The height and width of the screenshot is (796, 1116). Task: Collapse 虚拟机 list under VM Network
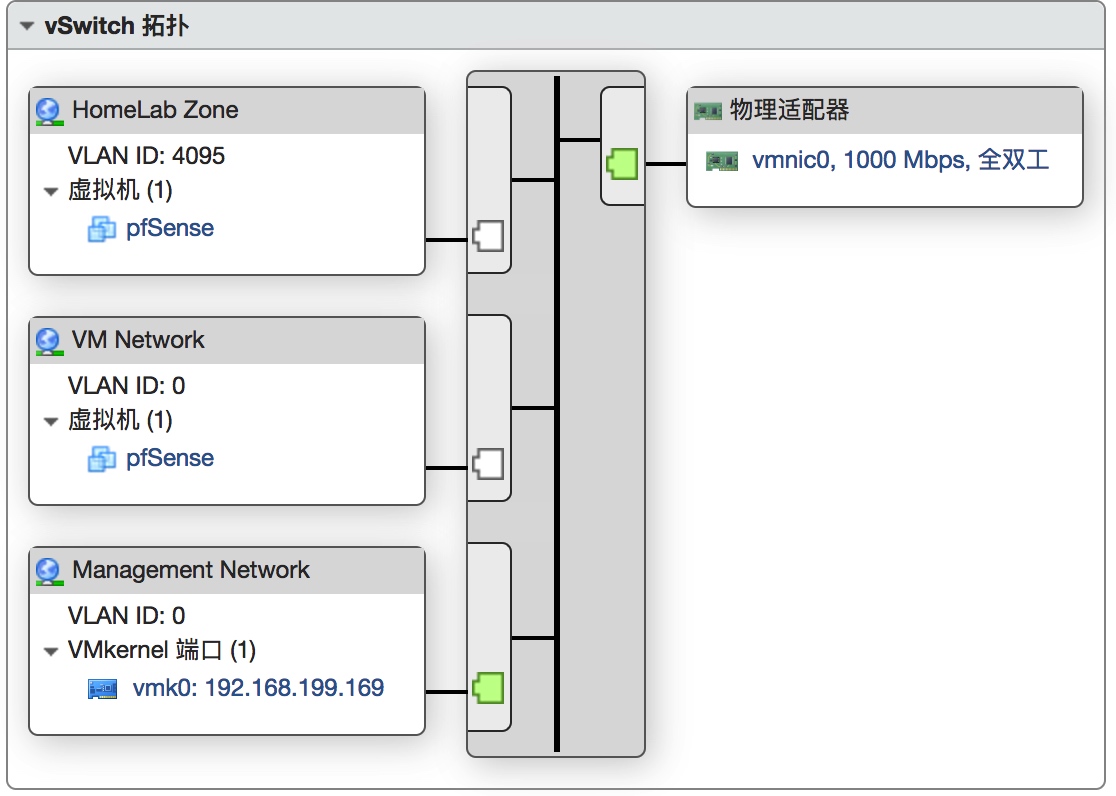51,422
